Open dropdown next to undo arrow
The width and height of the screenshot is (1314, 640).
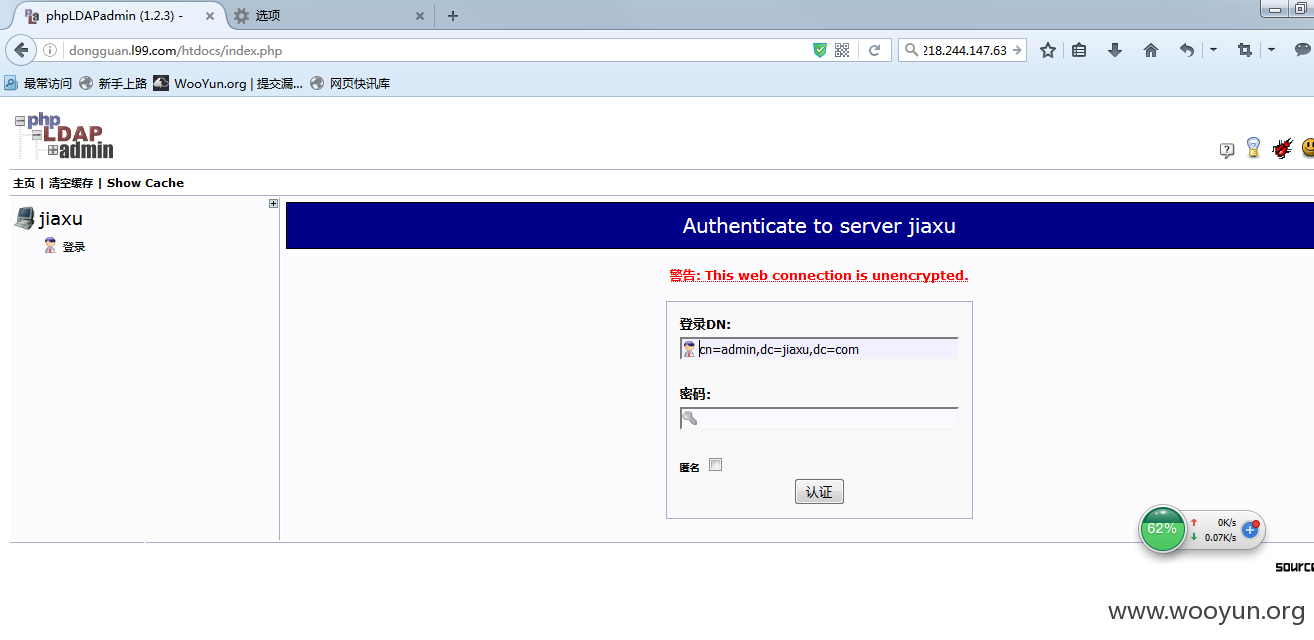[x=1213, y=50]
